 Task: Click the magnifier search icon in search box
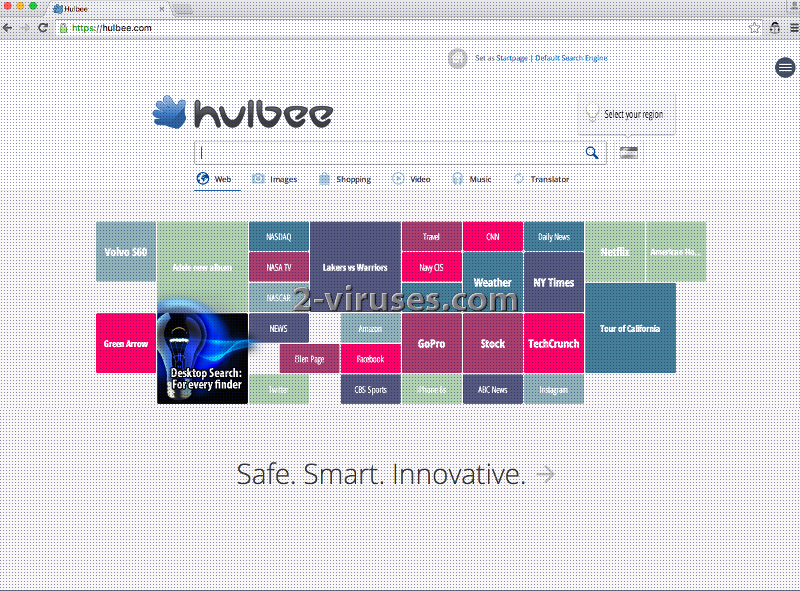tap(592, 153)
